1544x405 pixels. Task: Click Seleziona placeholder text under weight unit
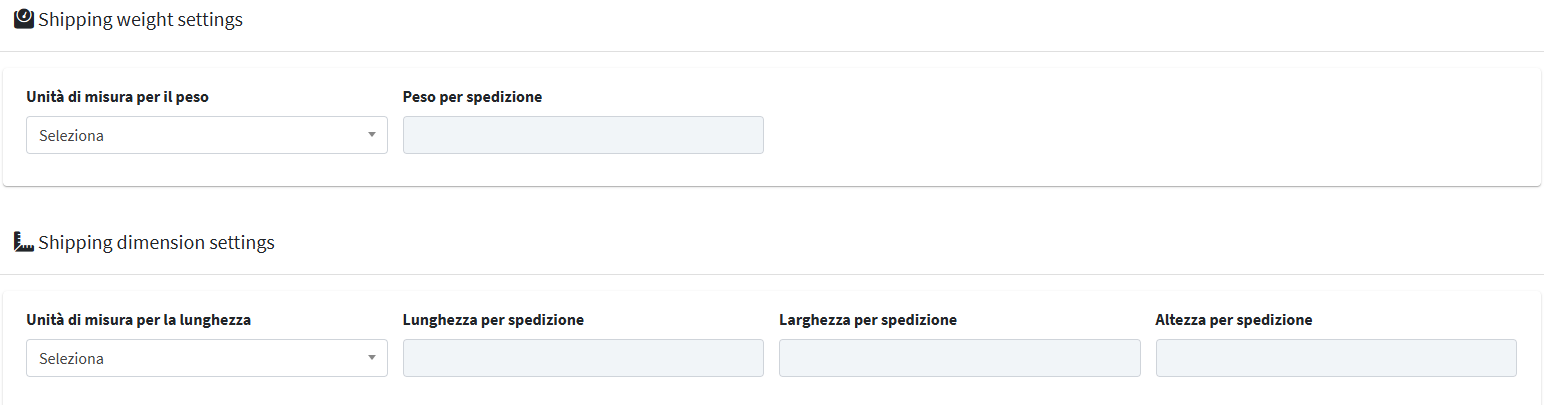point(71,135)
